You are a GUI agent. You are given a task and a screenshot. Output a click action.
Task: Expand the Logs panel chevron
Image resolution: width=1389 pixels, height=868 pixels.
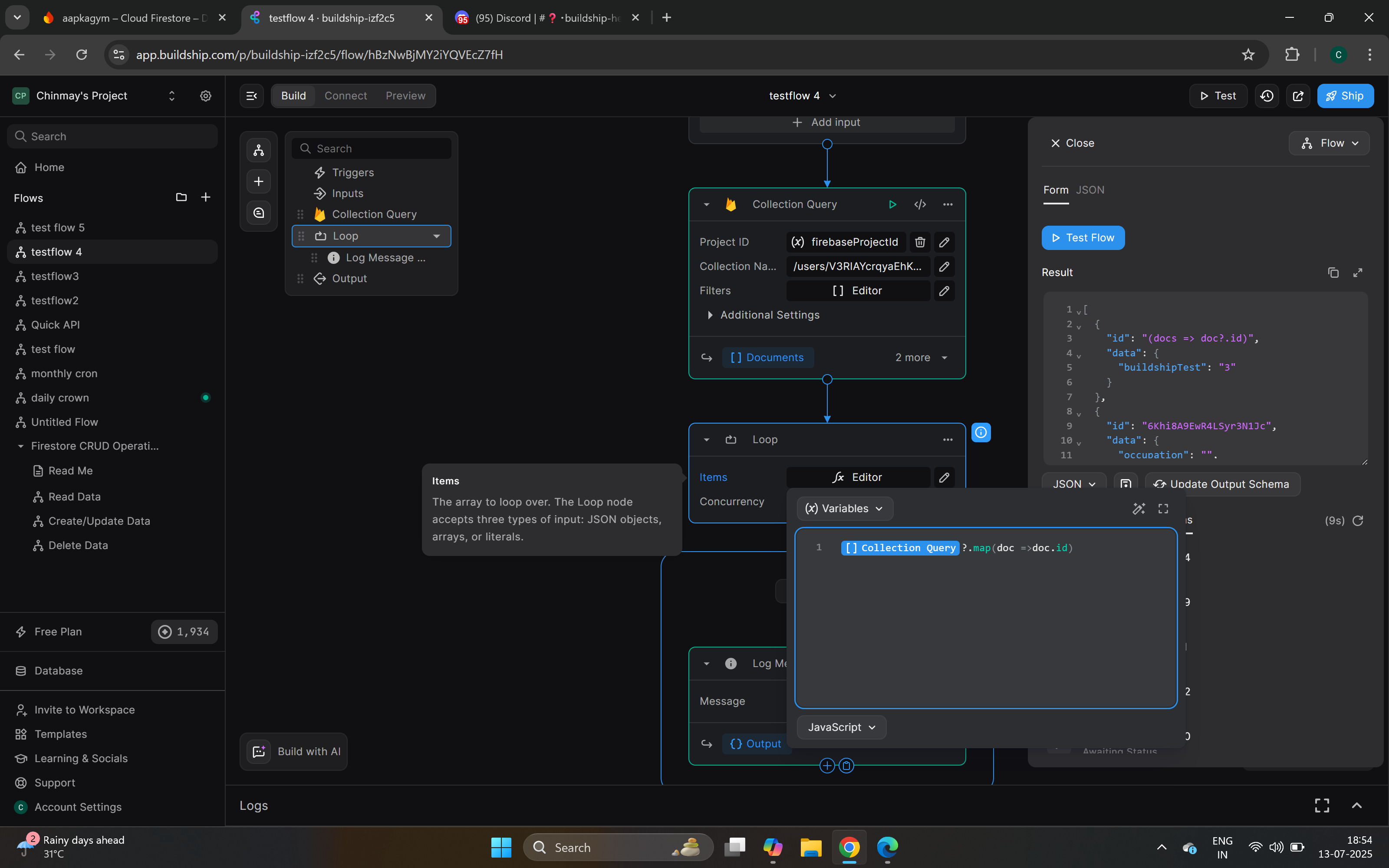point(1357,806)
